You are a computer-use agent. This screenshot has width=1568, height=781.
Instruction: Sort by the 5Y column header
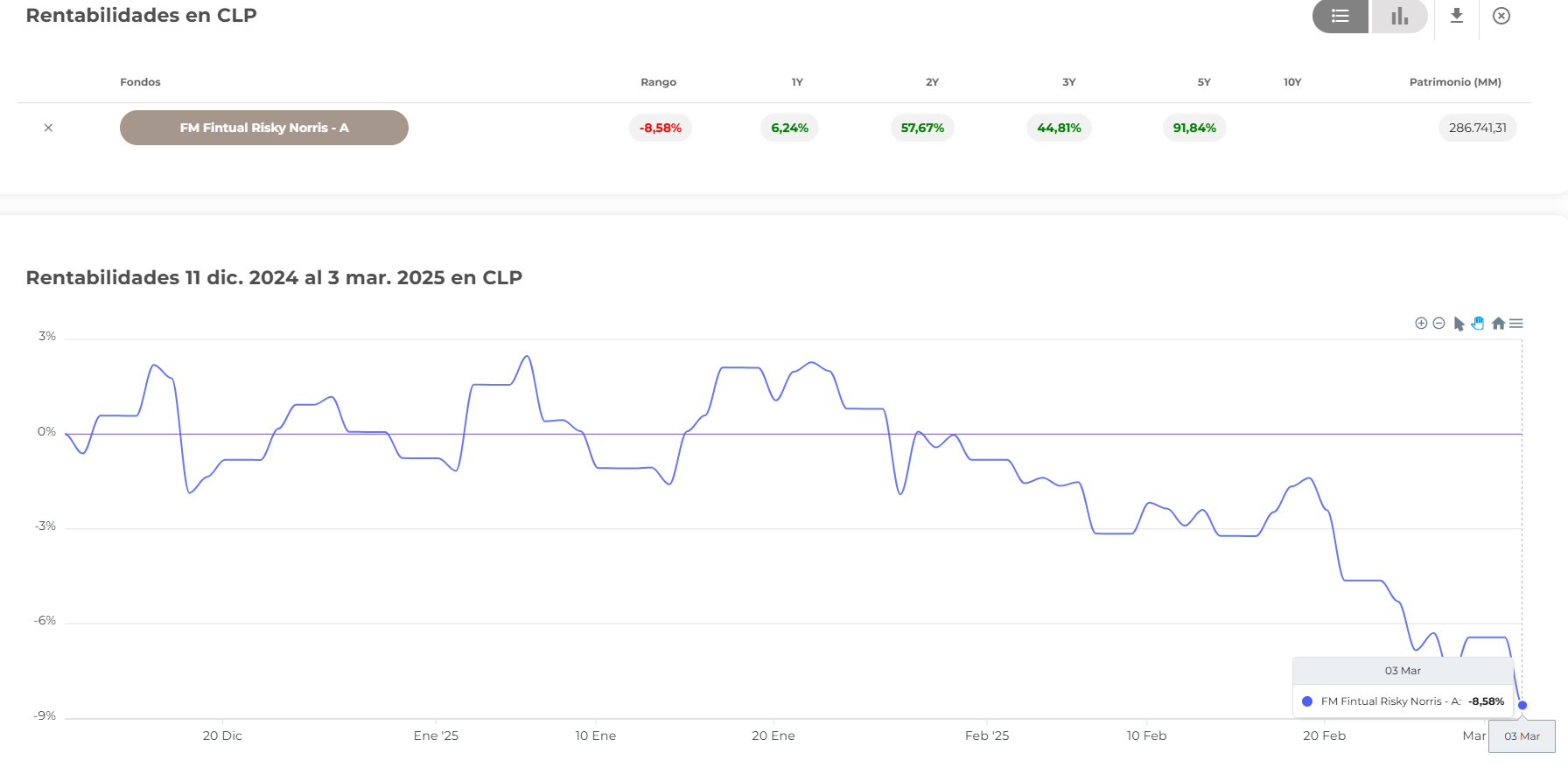click(1204, 82)
